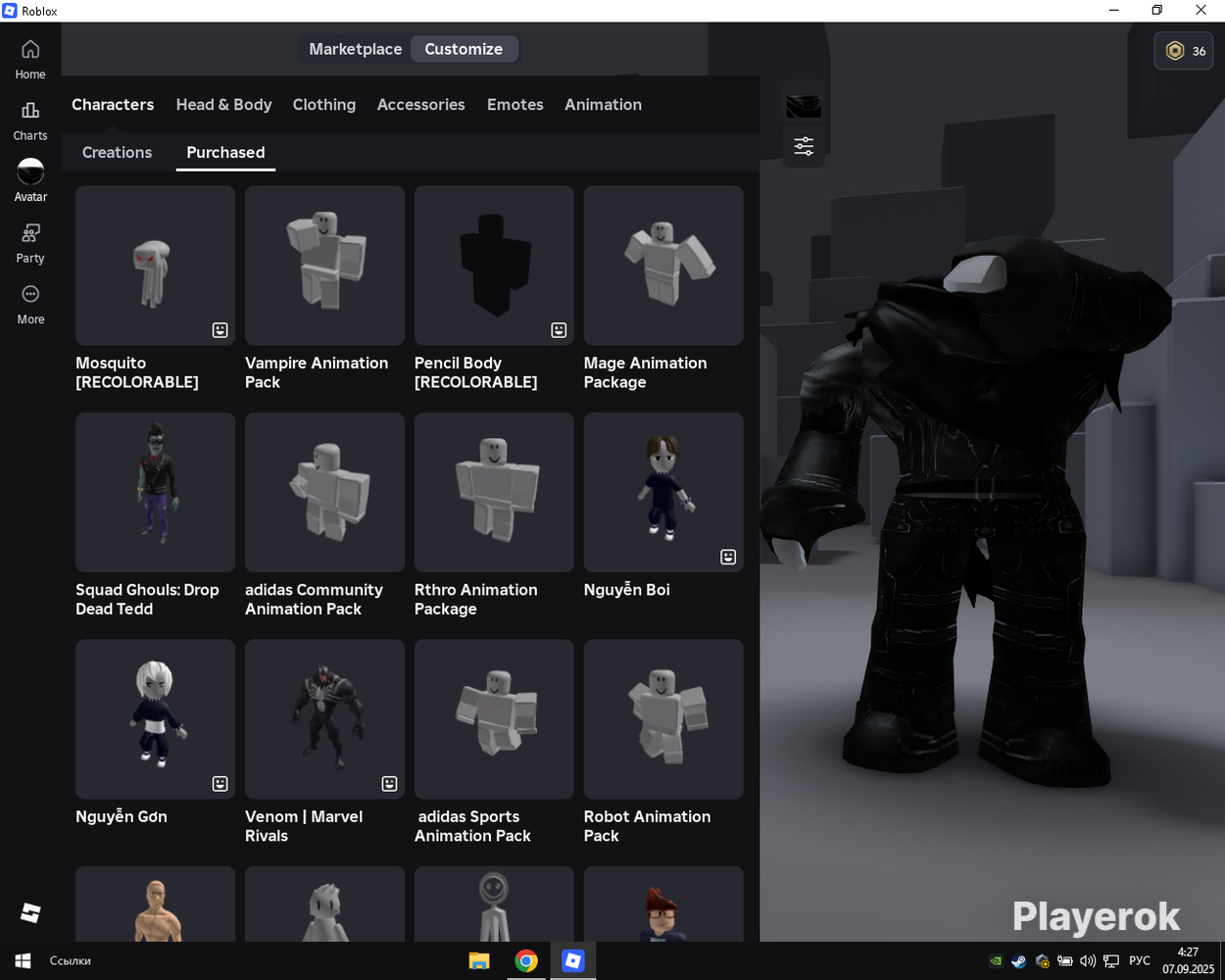Open the Head & Body tab
The height and width of the screenshot is (980, 1225).
pyautogui.click(x=223, y=105)
